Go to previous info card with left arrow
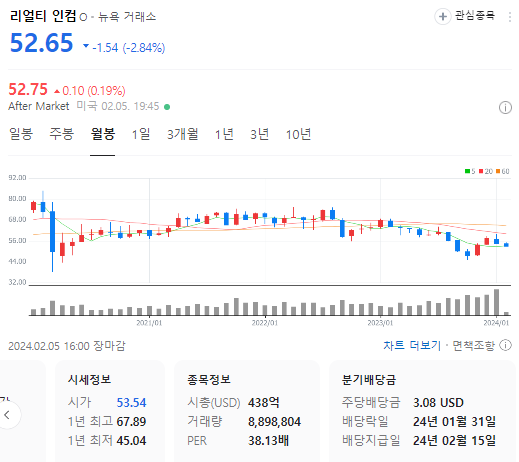519x462 pixels. tap(7, 415)
